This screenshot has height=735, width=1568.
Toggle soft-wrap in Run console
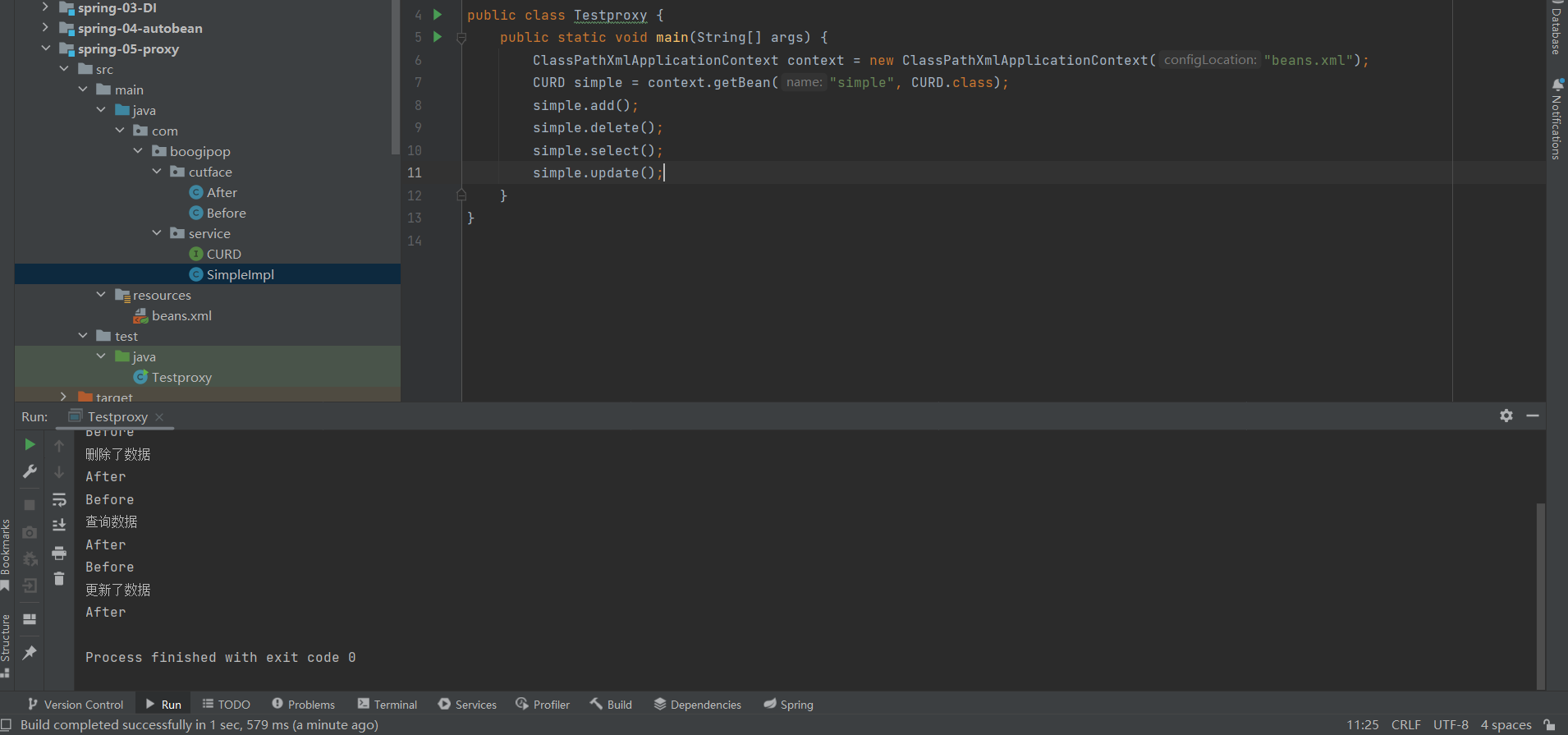[x=59, y=499]
